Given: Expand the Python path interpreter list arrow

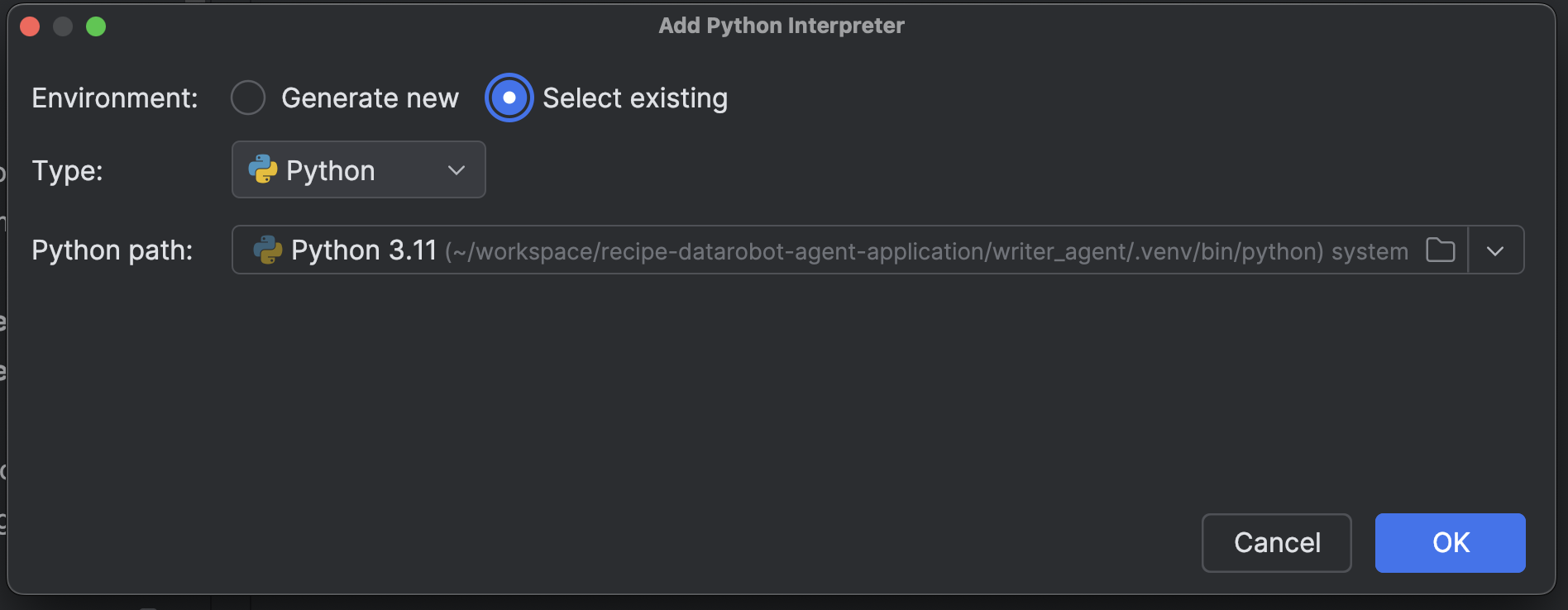Looking at the screenshot, I should pyautogui.click(x=1495, y=250).
